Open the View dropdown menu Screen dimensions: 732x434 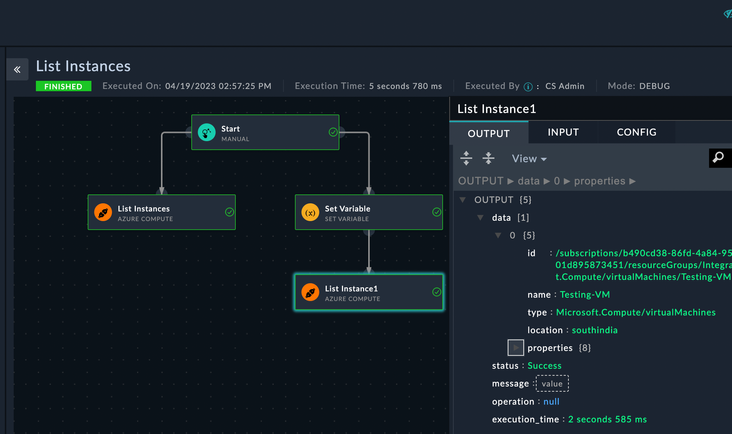pyautogui.click(x=529, y=159)
